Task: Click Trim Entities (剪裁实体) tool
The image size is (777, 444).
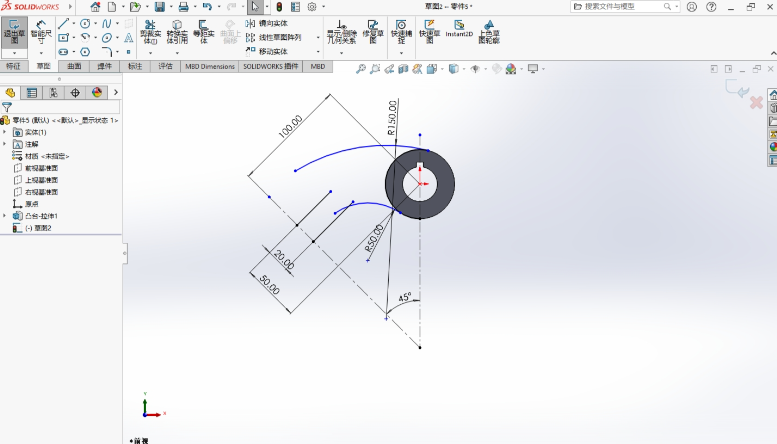Action: [x=150, y=32]
